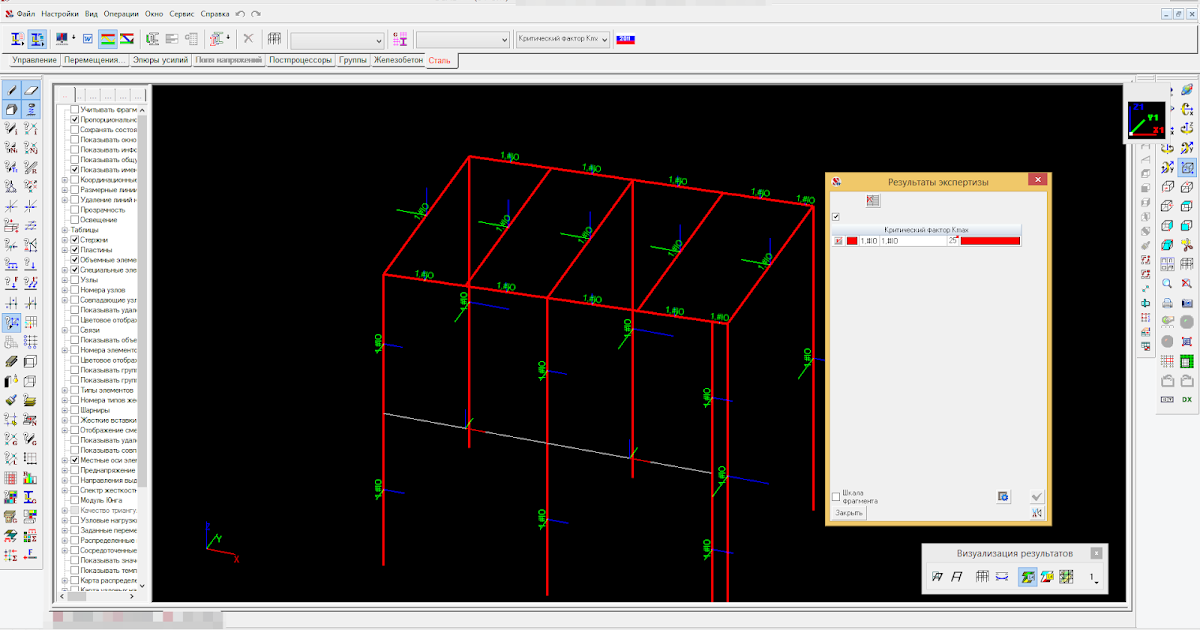Image resolution: width=1200 pixels, height=630 pixels.
Task: Click the icon right of Закрыть in dialog corner
Action: pos(1037,513)
